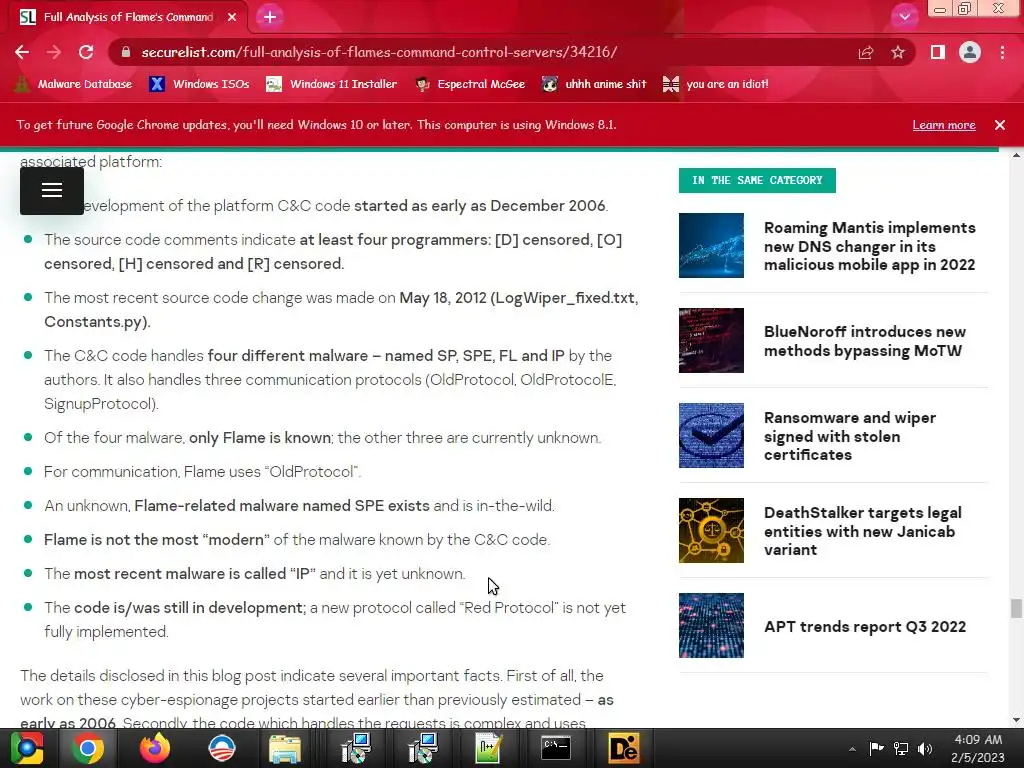Open the Obama-logo app on the taskbar
The height and width of the screenshot is (768, 1024).
click(221, 748)
